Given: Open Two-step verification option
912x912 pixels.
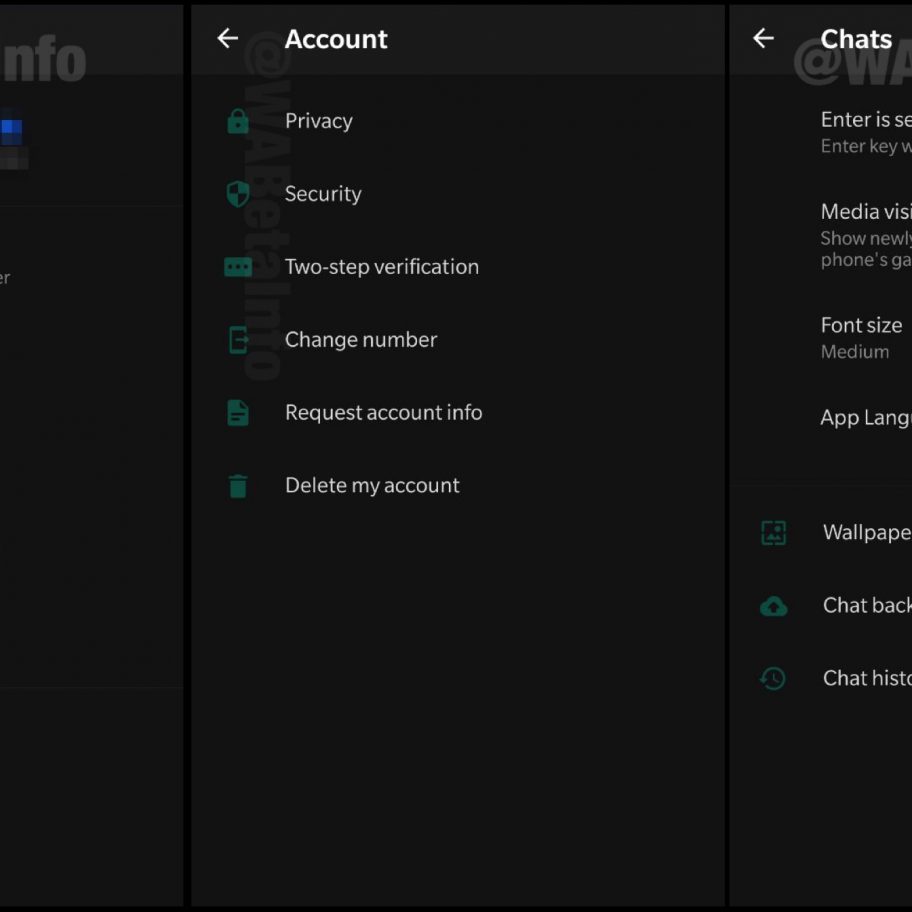Looking at the screenshot, I should (x=381, y=267).
